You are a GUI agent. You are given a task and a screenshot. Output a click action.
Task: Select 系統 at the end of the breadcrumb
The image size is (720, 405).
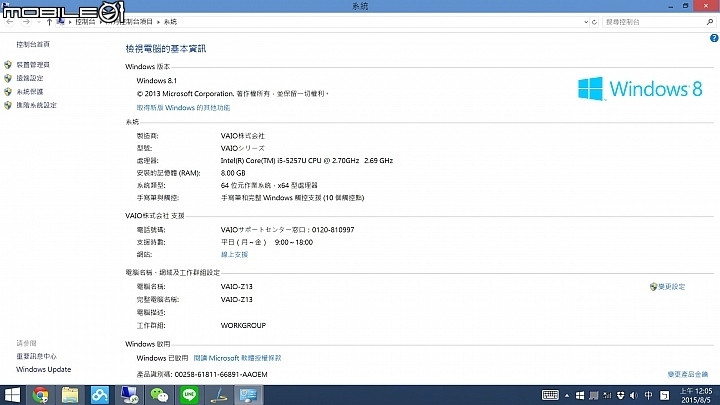pyautogui.click(x=170, y=22)
